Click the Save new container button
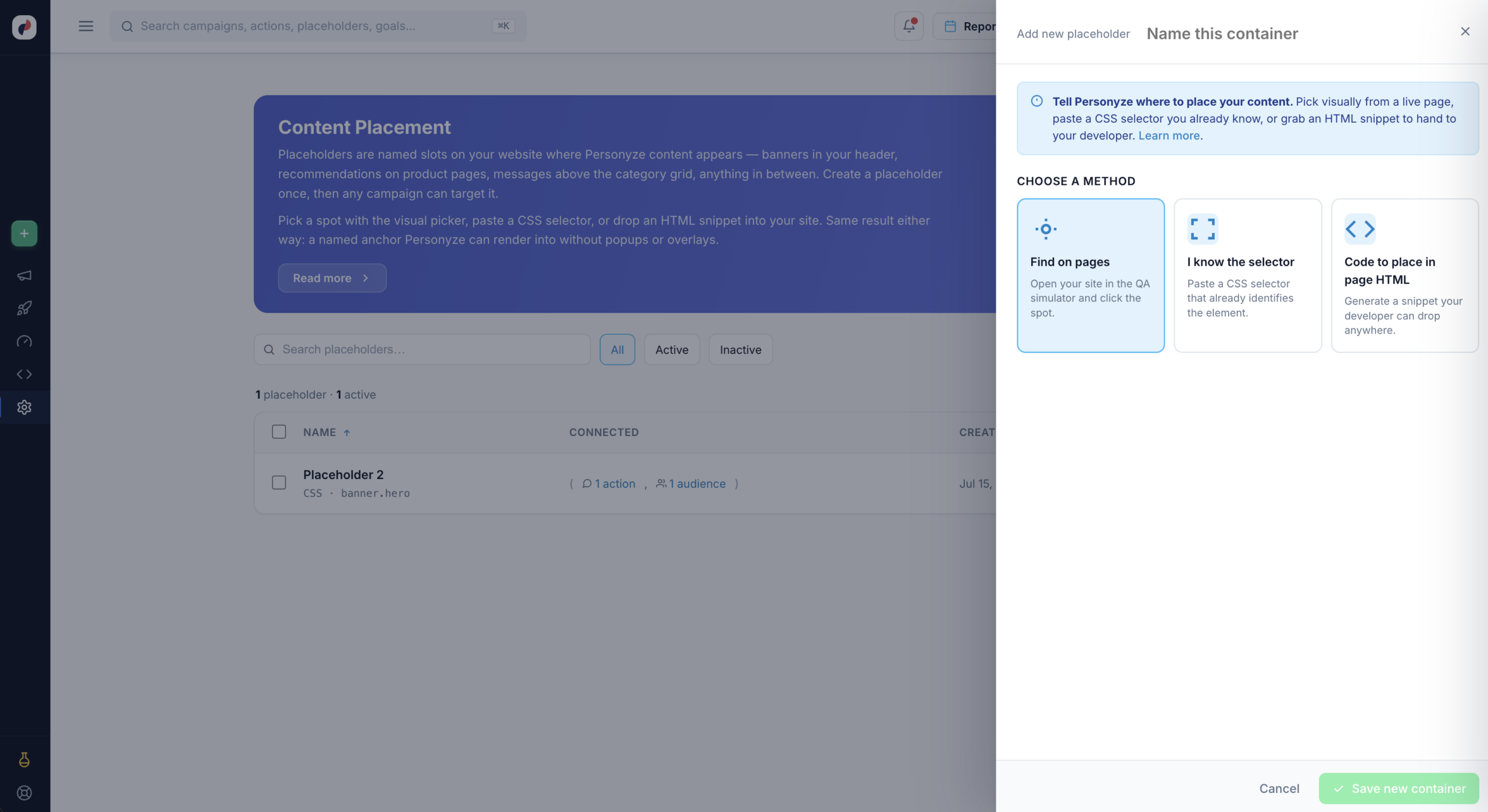Screen dimensions: 1488x812 tap(1399, 788)
